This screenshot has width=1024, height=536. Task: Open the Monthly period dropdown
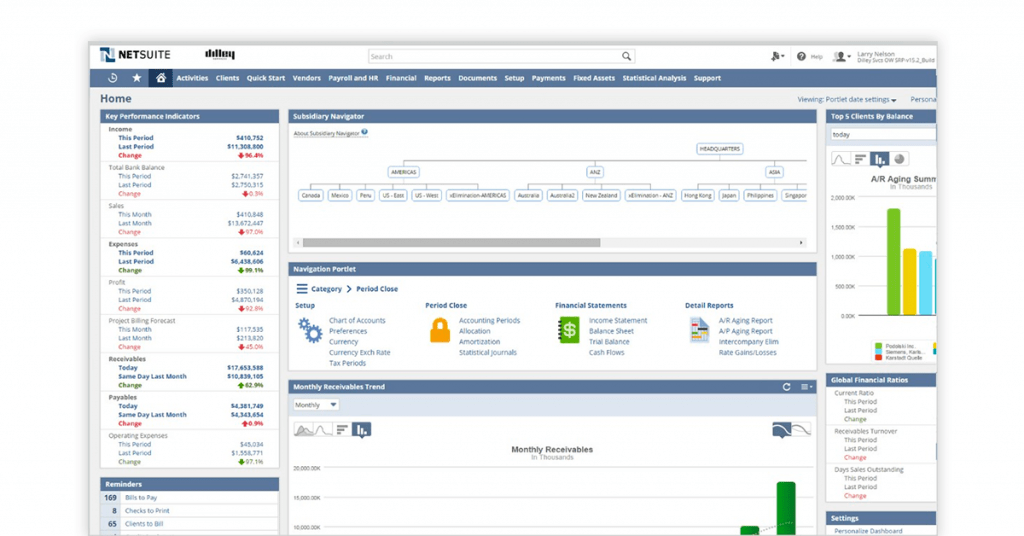[315, 405]
